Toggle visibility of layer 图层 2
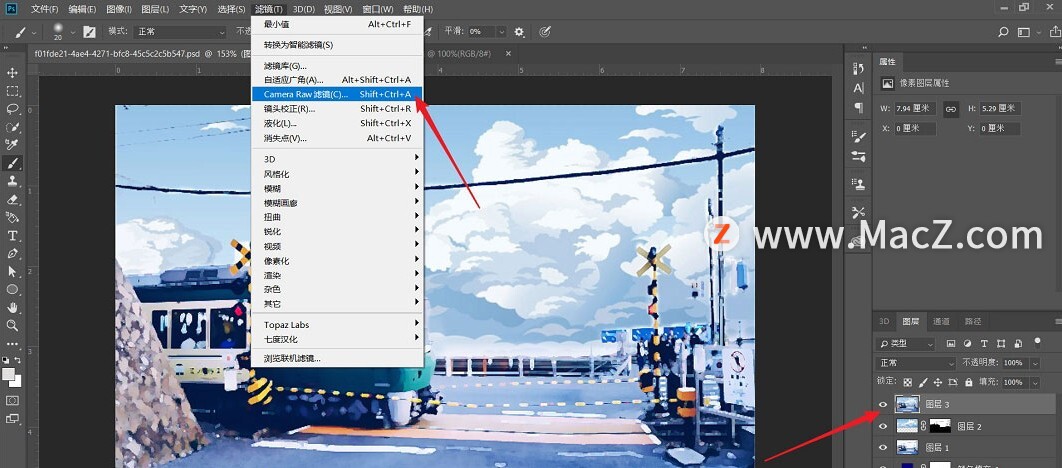This screenshot has height=468, width=1062. [x=882, y=426]
